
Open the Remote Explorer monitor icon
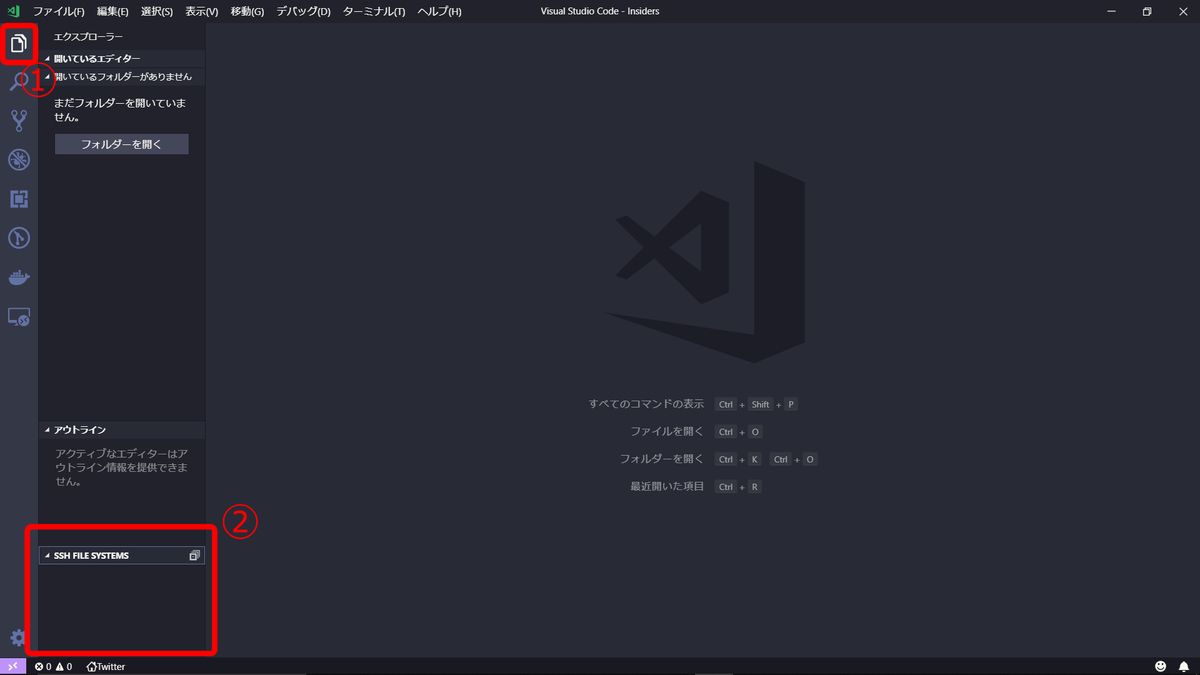click(19, 316)
